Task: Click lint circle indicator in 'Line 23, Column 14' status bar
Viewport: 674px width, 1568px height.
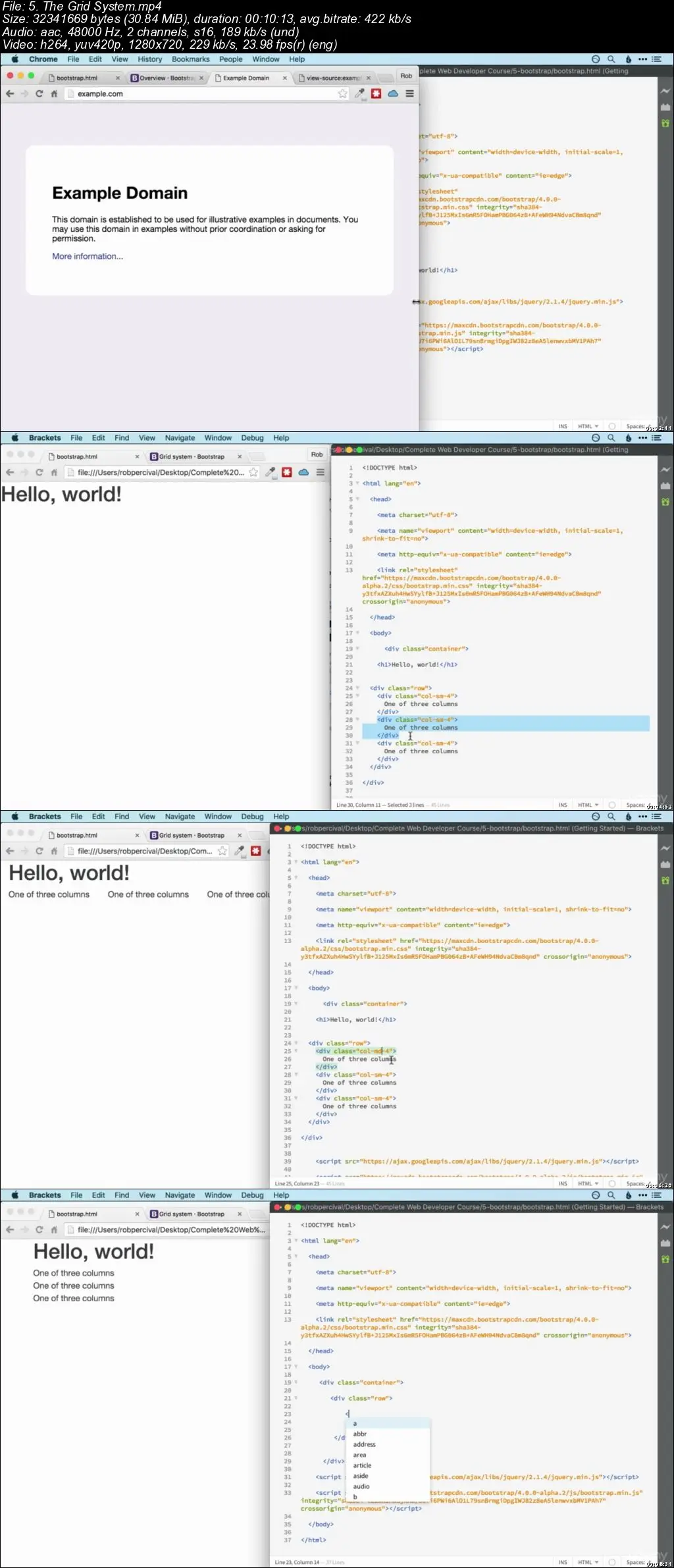Action: click(x=612, y=1562)
